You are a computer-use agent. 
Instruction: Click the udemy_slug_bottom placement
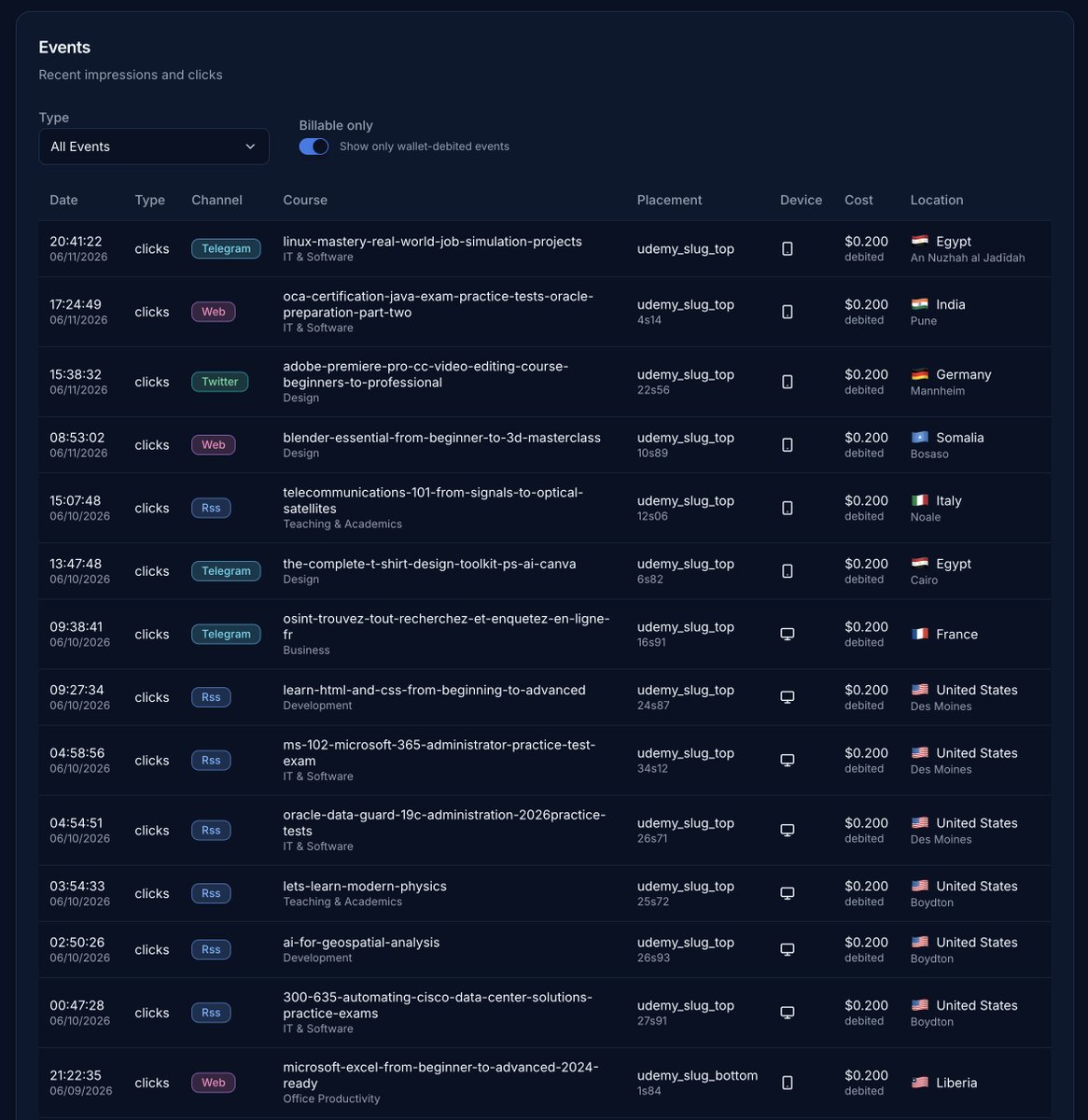697,1075
